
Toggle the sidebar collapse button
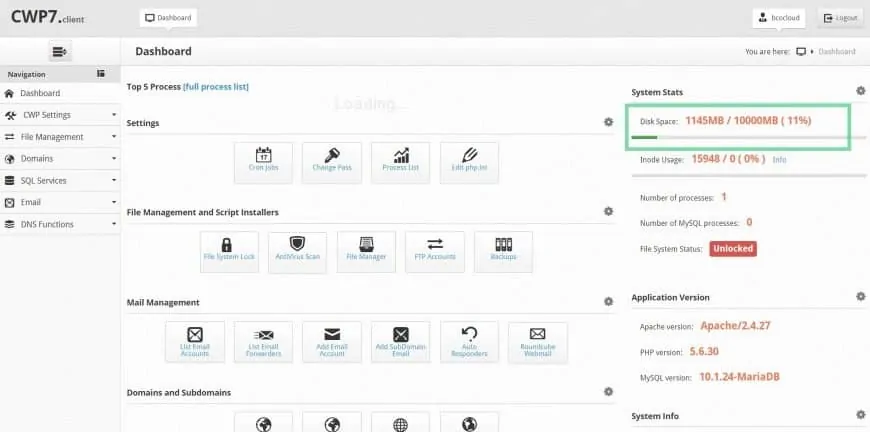[59, 52]
